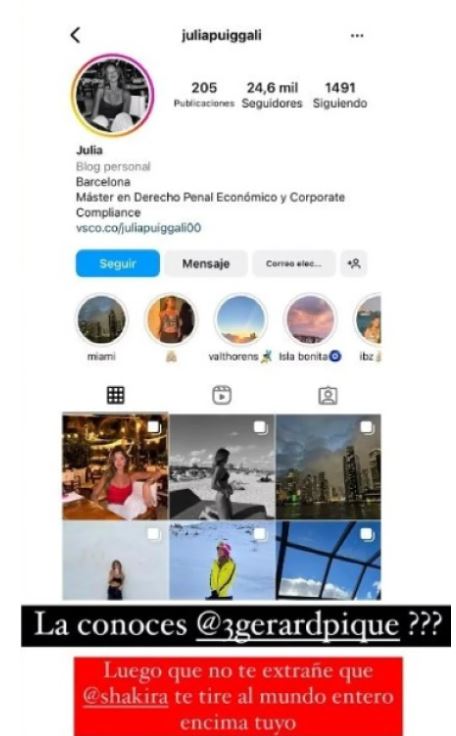View the 24,6 mil Seguidores list
Screen dimensions: 456x736
(x=272, y=95)
